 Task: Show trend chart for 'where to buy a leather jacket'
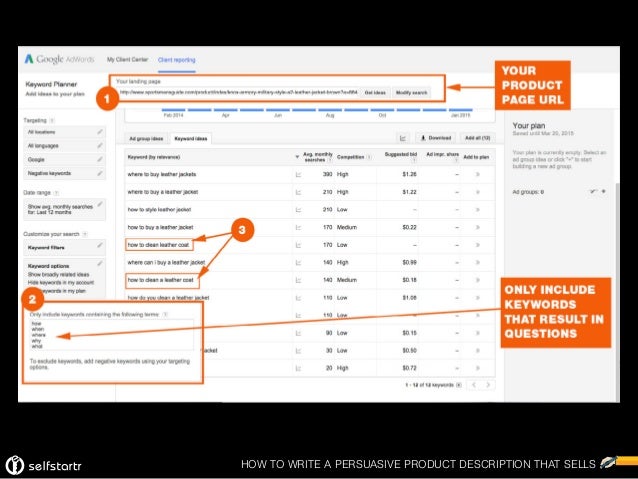tap(298, 192)
